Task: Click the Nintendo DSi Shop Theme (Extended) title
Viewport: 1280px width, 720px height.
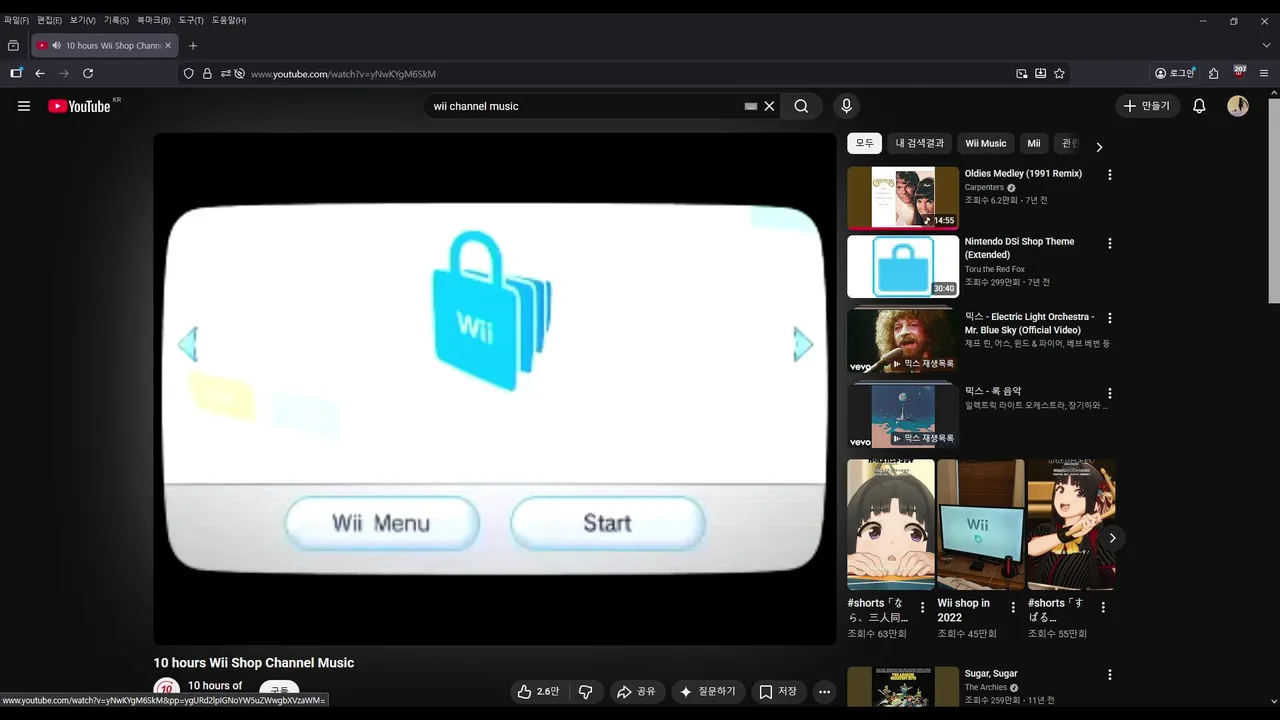Action: coord(1019,248)
